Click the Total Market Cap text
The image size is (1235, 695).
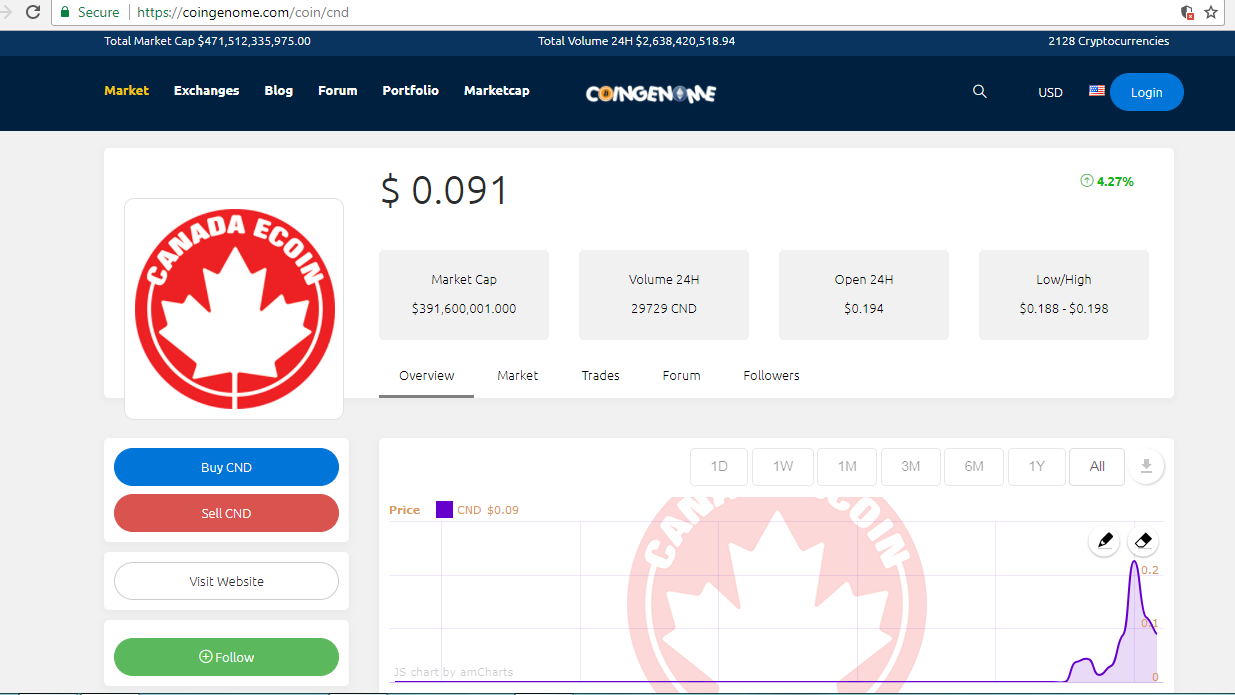pos(207,41)
